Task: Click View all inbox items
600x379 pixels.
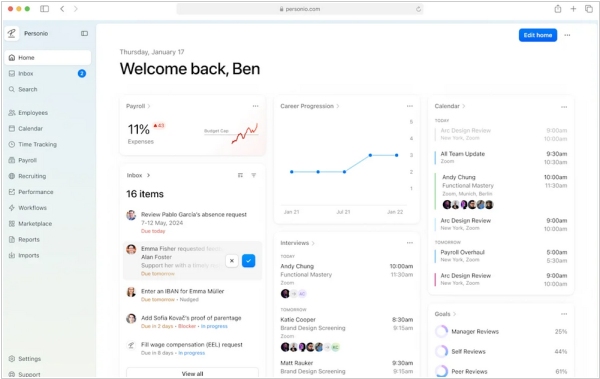Action: [x=192, y=373]
